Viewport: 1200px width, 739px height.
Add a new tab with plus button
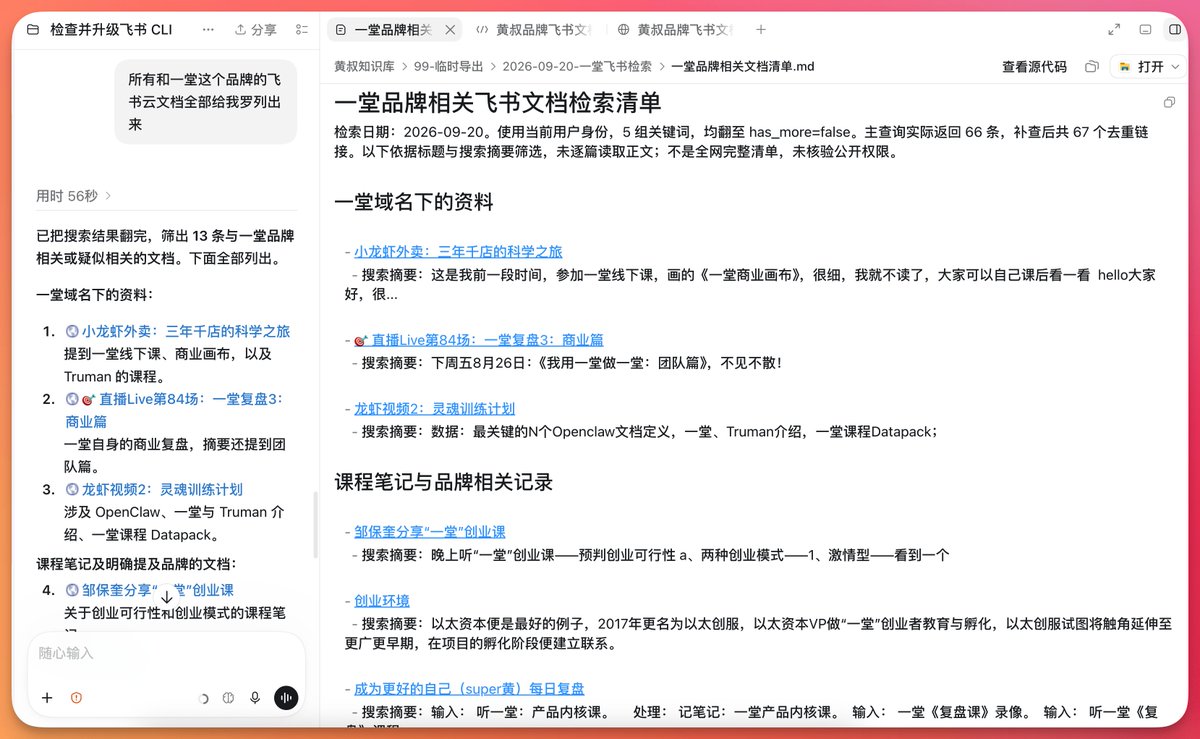tap(761, 30)
